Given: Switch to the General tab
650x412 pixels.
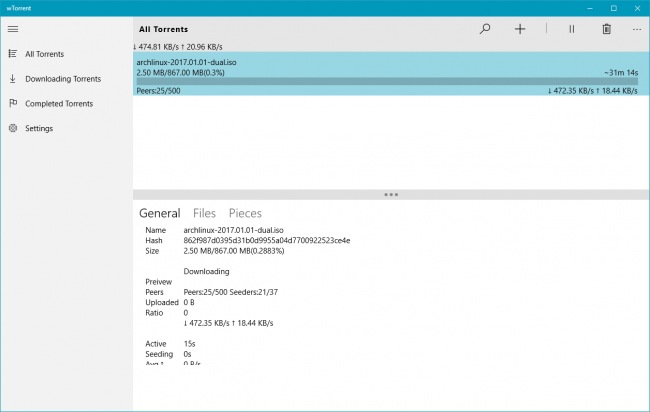Looking at the screenshot, I should [x=160, y=213].
